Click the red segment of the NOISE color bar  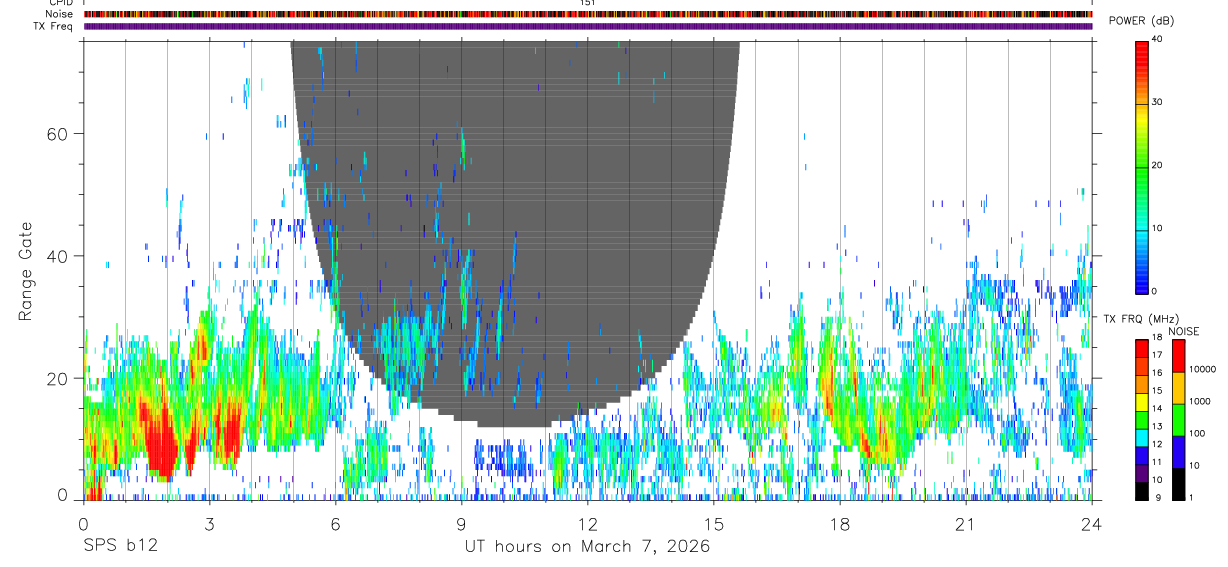click(x=1177, y=356)
